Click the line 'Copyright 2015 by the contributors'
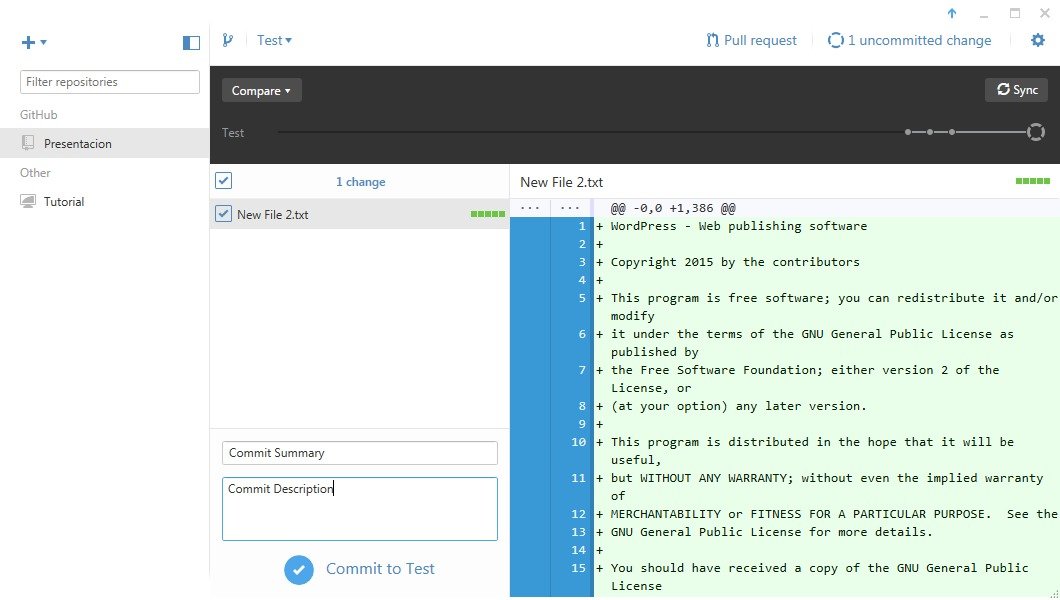The height and width of the screenshot is (600, 1060). (x=735, y=262)
